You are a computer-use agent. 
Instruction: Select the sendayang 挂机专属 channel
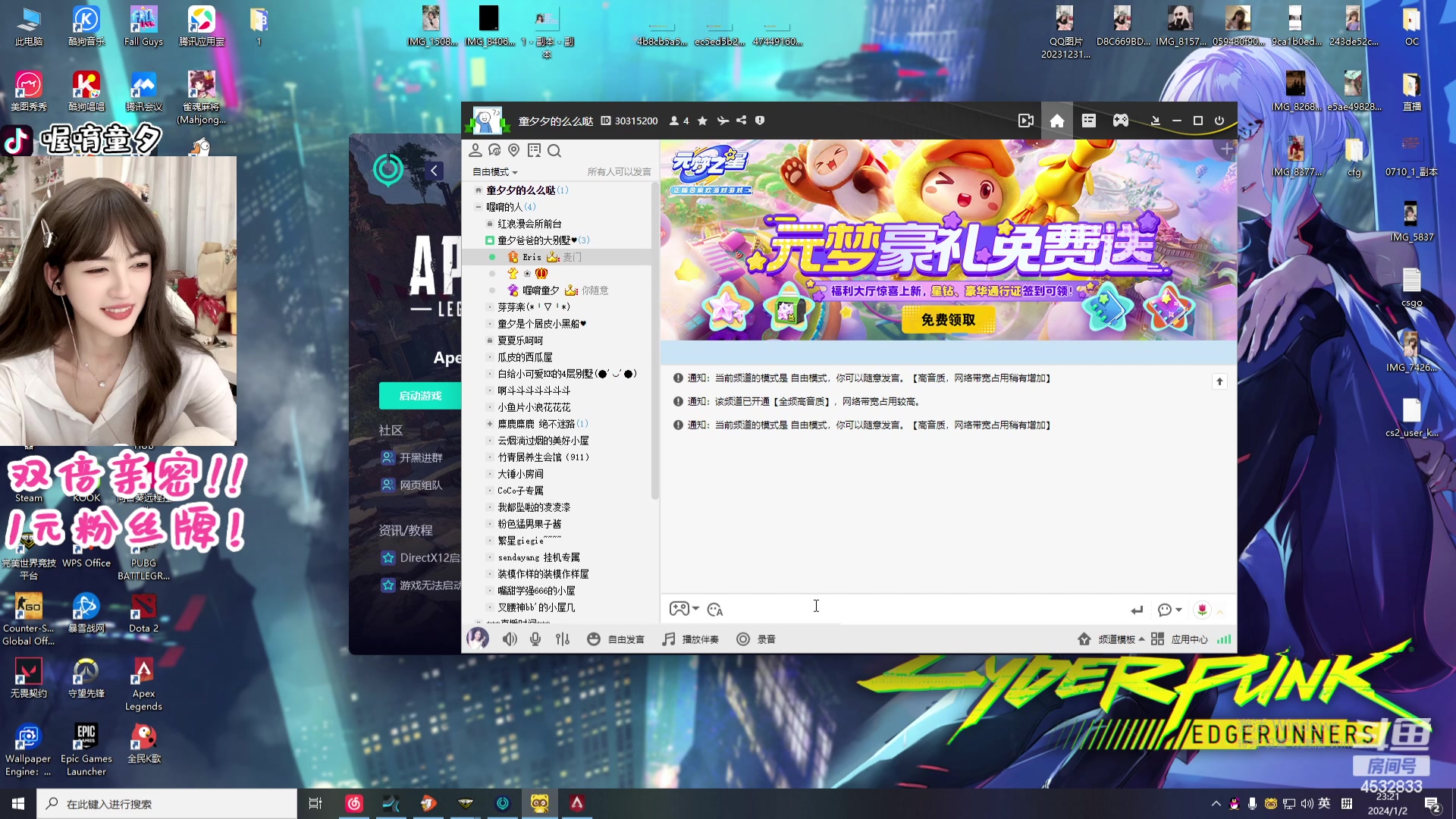point(538,557)
